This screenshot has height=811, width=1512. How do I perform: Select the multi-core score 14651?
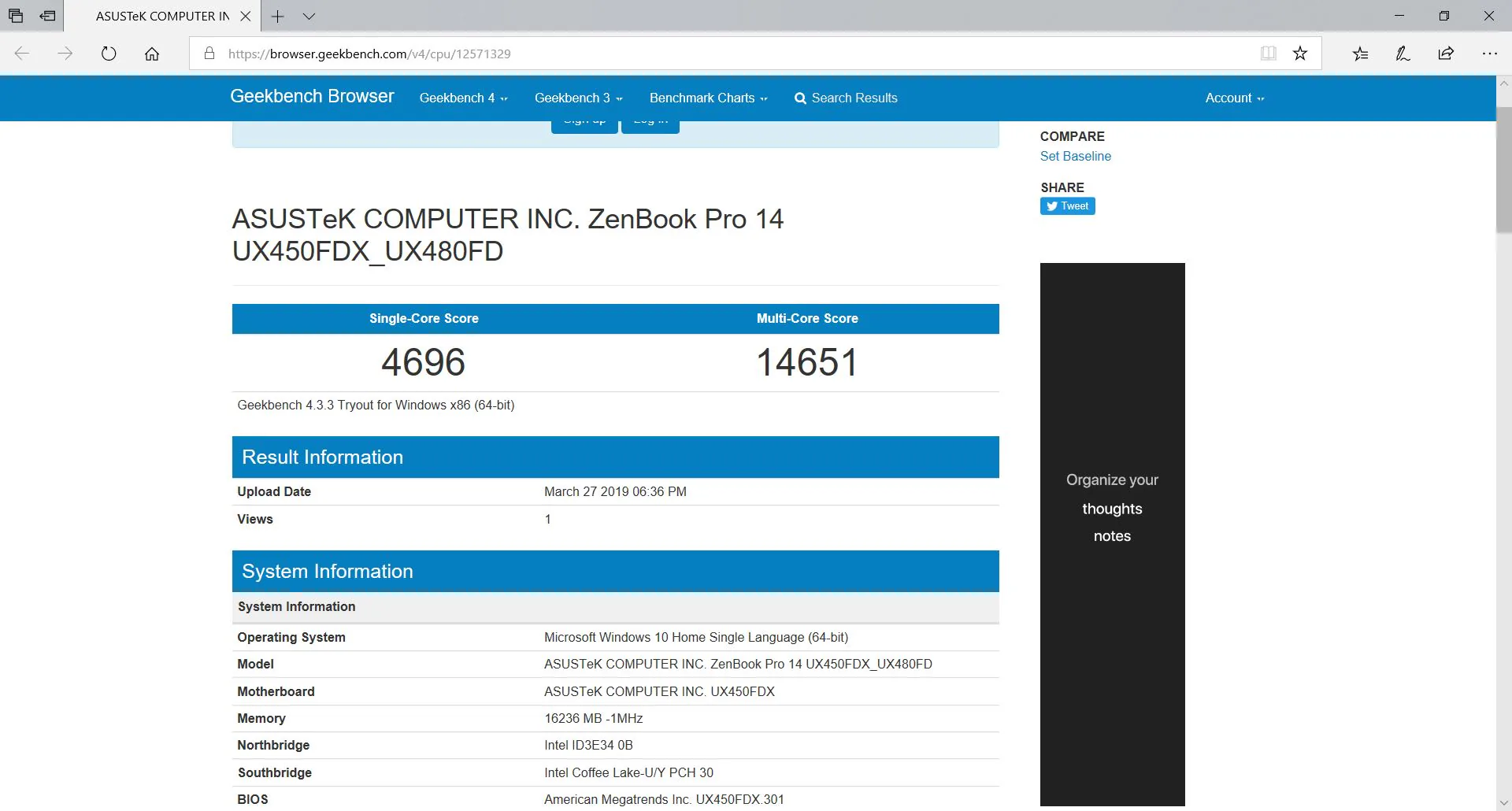807,362
